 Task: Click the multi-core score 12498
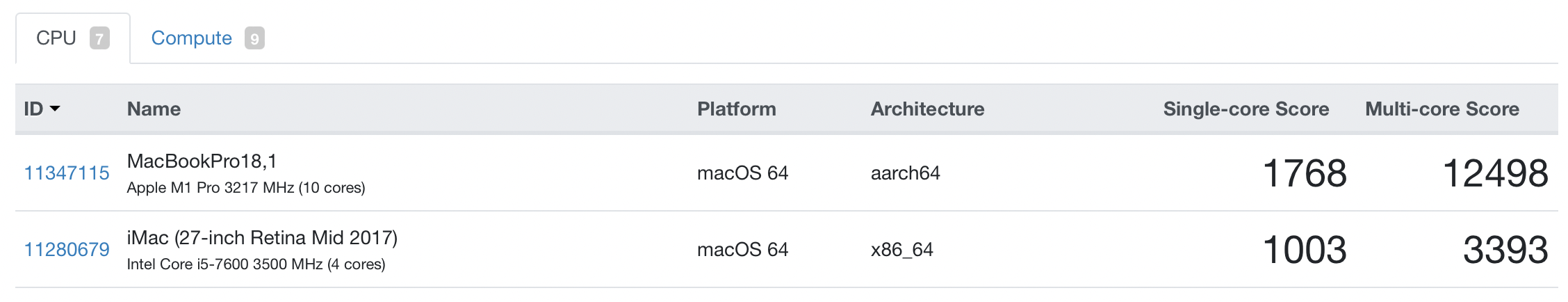pos(1495,173)
